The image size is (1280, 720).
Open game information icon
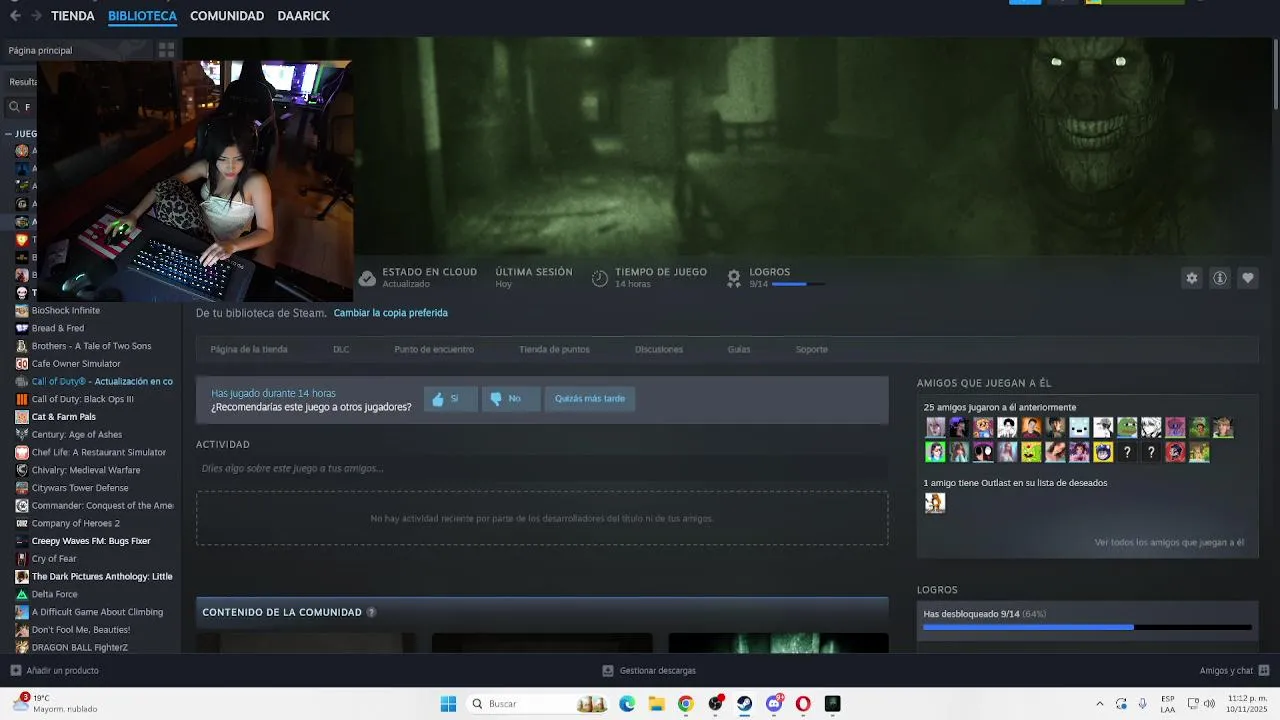tap(1219, 278)
